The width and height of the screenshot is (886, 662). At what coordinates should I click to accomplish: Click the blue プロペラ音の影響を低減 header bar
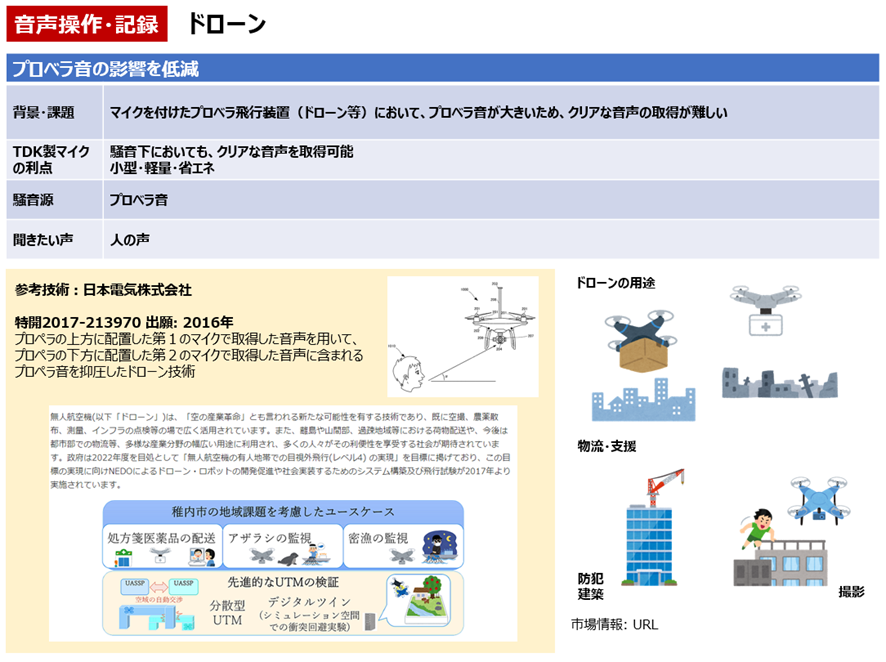point(443,68)
